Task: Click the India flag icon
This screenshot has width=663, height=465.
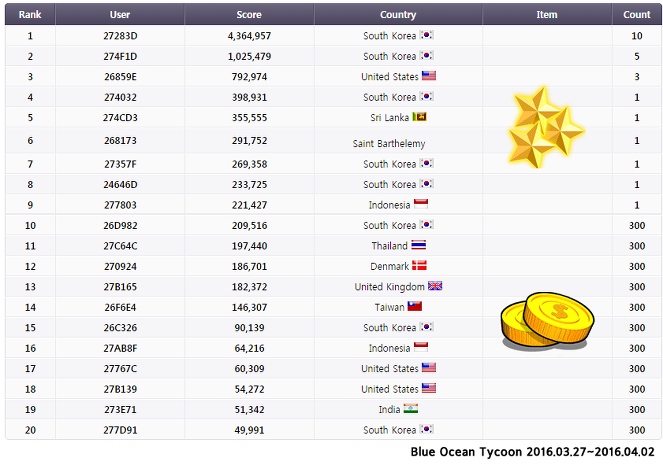Action: tap(411, 408)
